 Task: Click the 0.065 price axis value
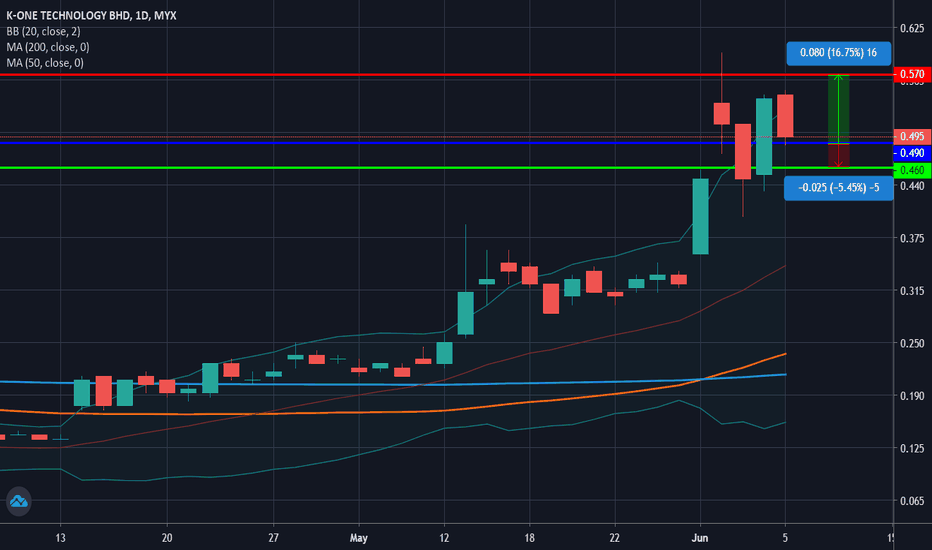click(912, 501)
